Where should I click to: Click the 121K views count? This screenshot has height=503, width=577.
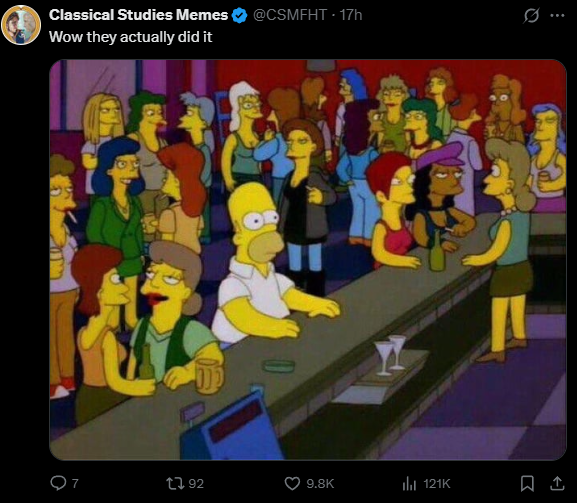tap(437, 483)
